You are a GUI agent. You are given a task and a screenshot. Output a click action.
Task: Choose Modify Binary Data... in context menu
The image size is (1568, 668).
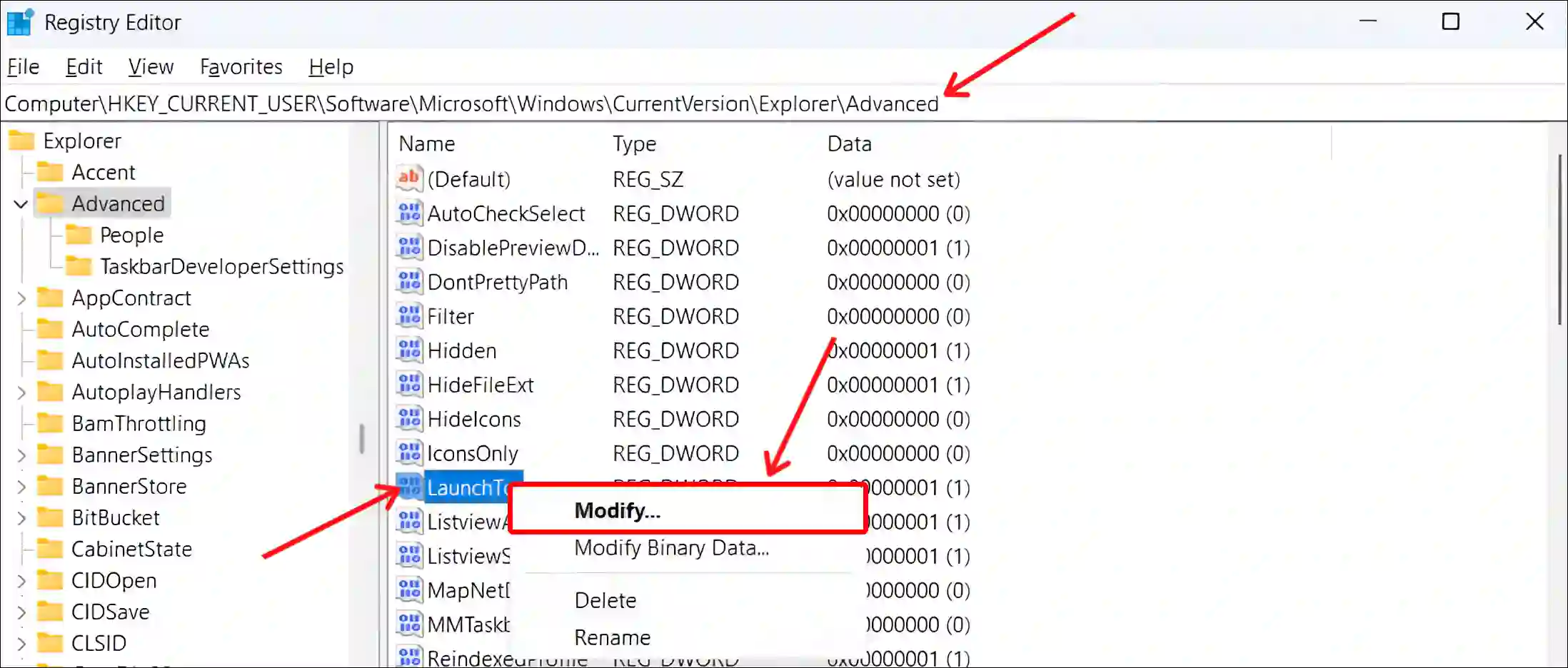click(672, 548)
